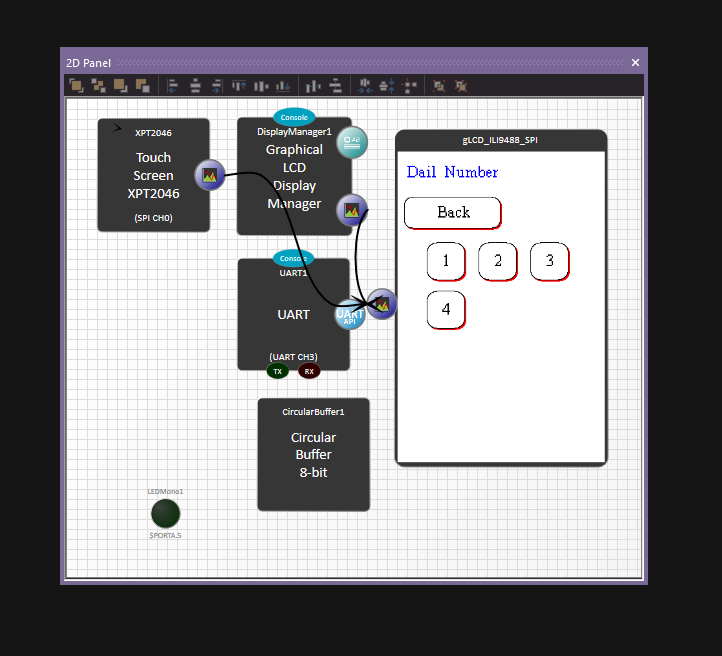Click the distribute vertically icon

point(336,86)
